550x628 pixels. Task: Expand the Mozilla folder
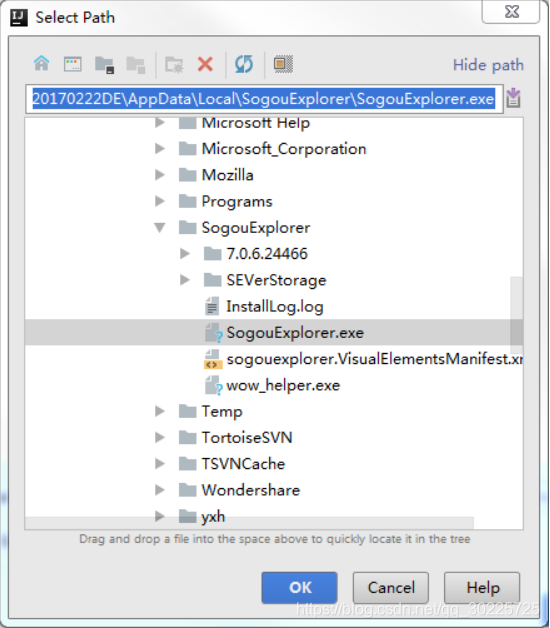coord(160,175)
